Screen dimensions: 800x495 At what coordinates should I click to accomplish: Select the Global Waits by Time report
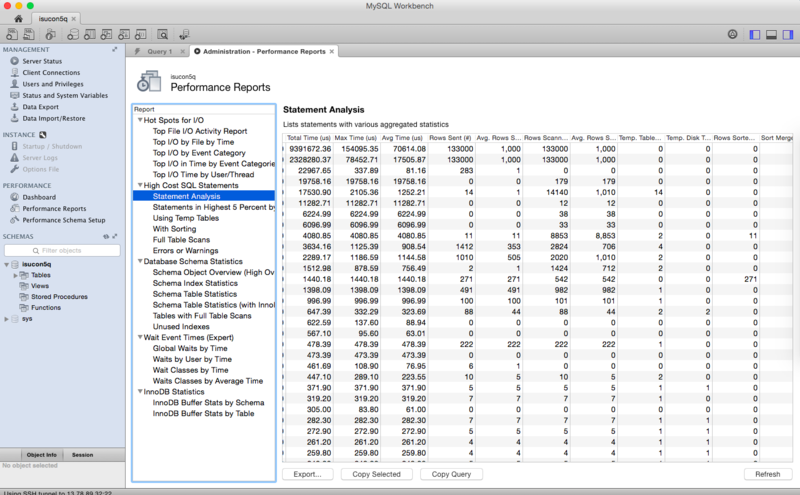[x=190, y=348]
